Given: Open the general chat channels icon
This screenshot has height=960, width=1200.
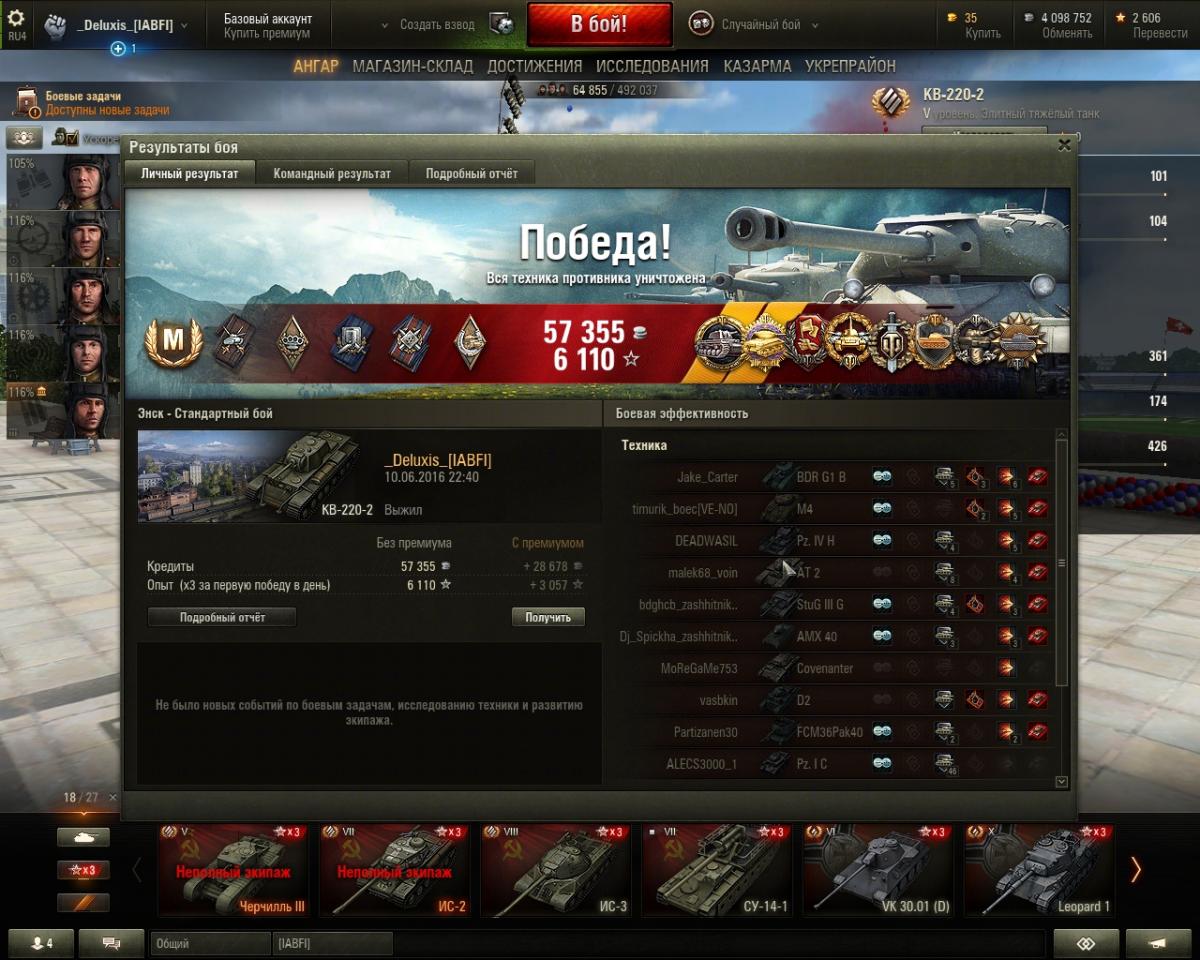Looking at the screenshot, I should click(111, 943).
